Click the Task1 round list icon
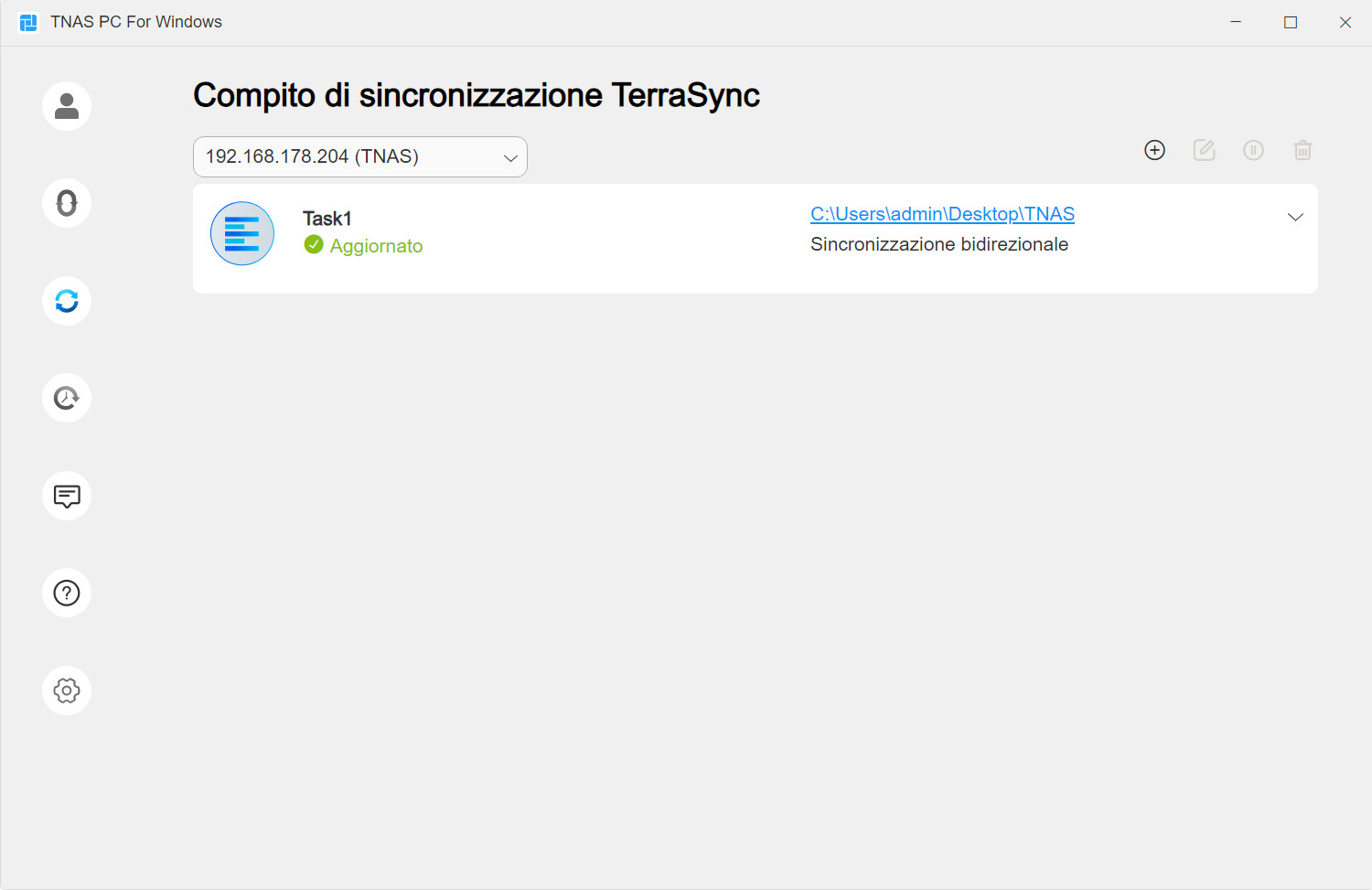This screenshot has width=1372, height=890. click(242, 233)
